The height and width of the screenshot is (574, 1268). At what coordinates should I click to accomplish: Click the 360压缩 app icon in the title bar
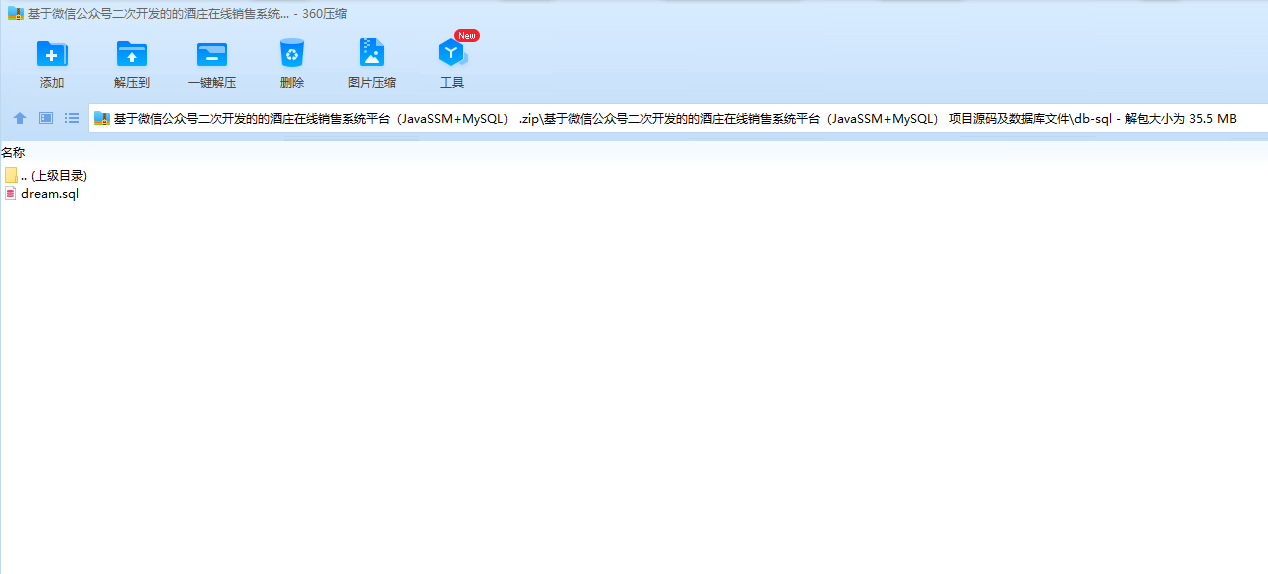click(x=15, y=14)
